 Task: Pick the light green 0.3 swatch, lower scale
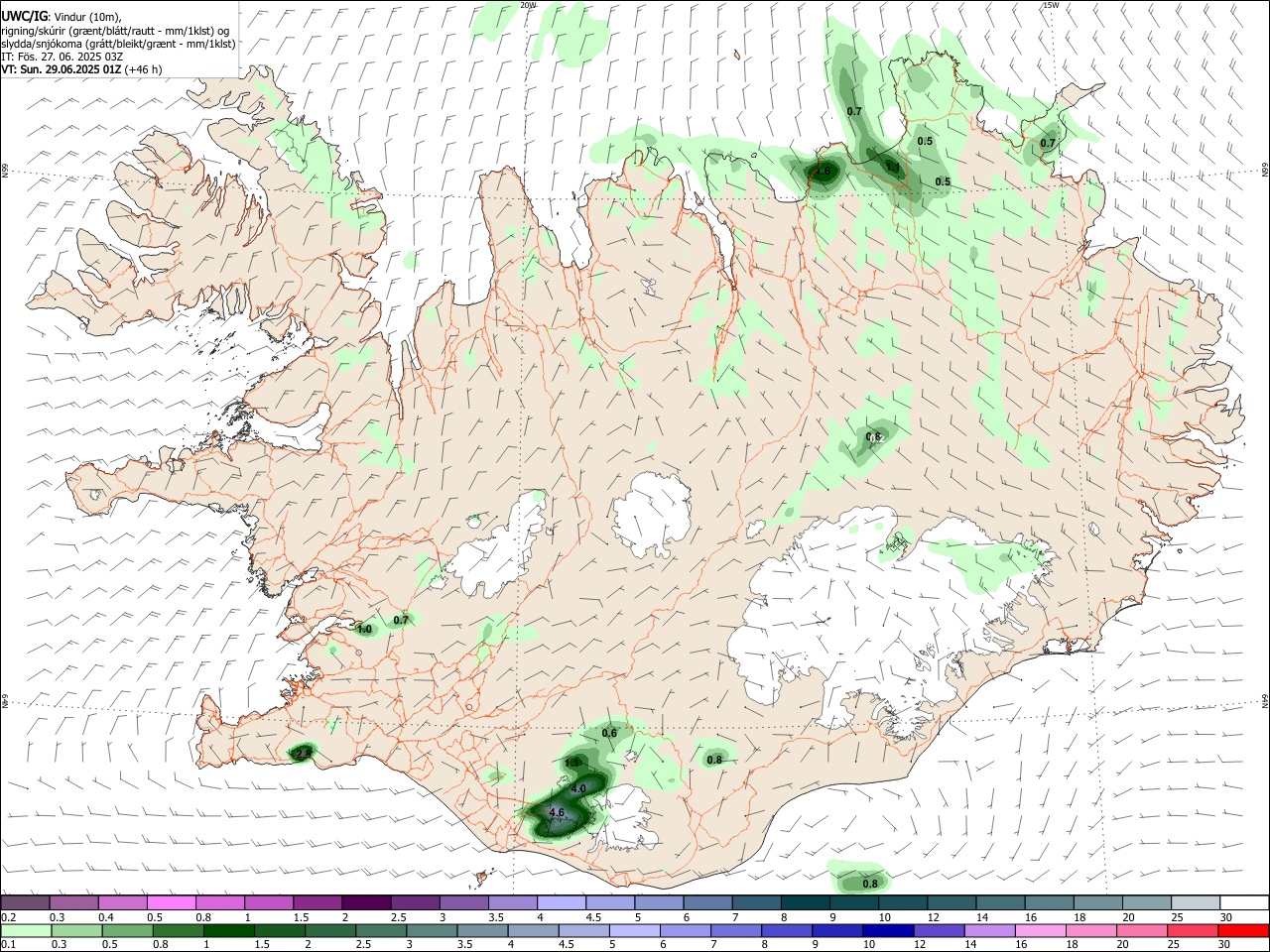coord(76,930)
